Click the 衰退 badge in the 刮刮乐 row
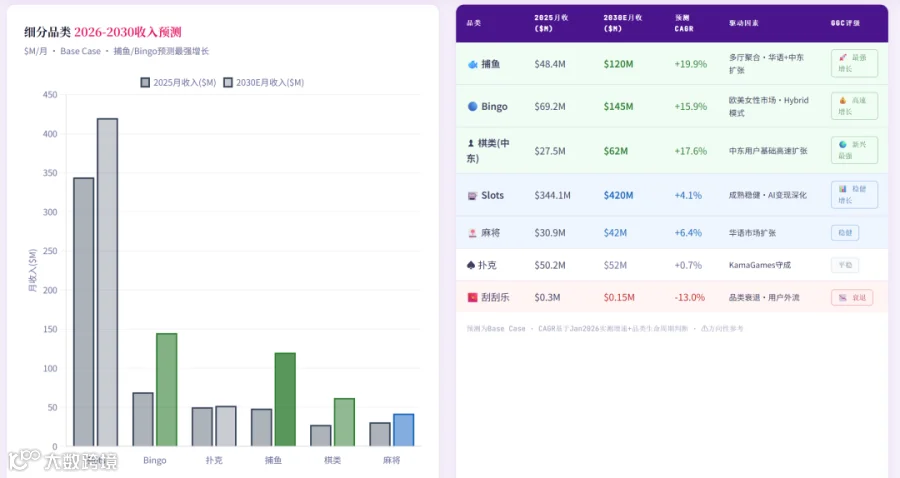The image size is (900, 478). click(x=852, y=297)
